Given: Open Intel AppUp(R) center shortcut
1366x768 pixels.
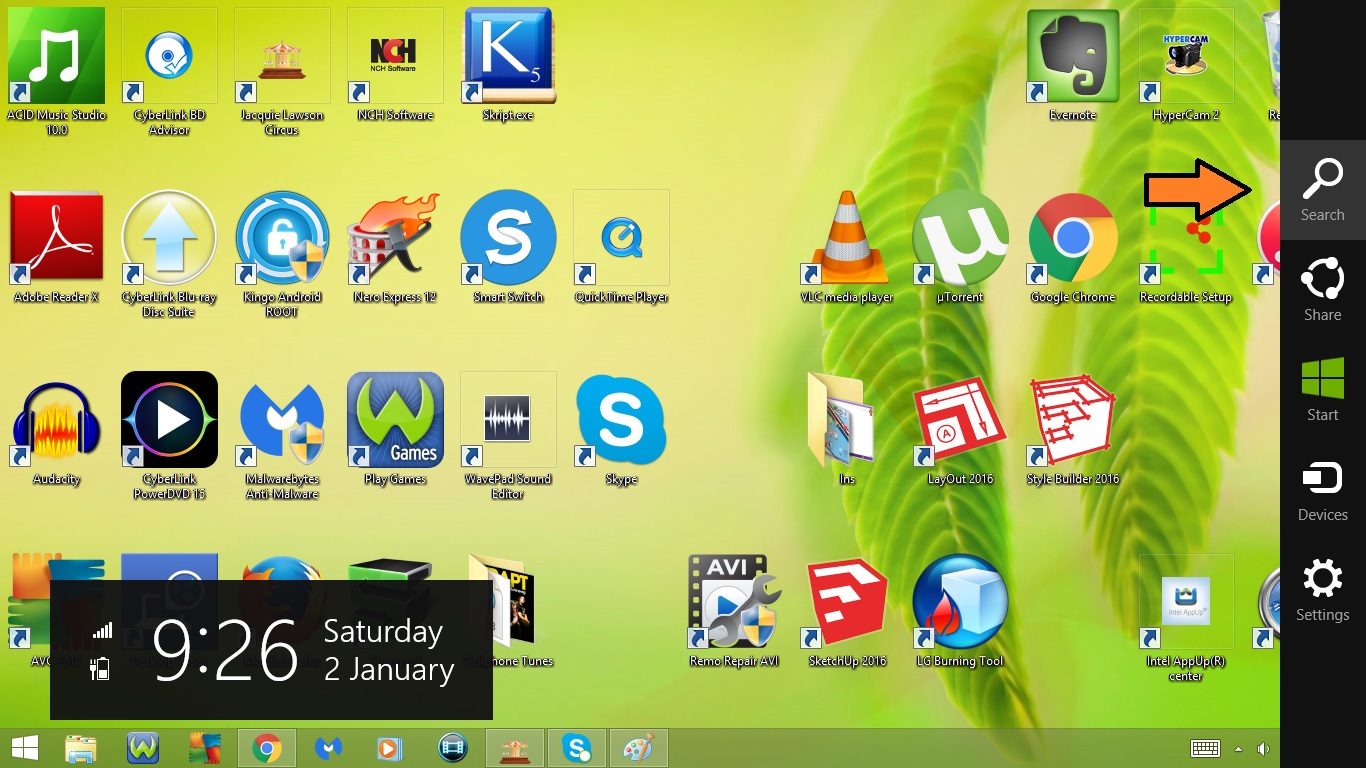Looking at the screenshot, I should click(1186, 602).
